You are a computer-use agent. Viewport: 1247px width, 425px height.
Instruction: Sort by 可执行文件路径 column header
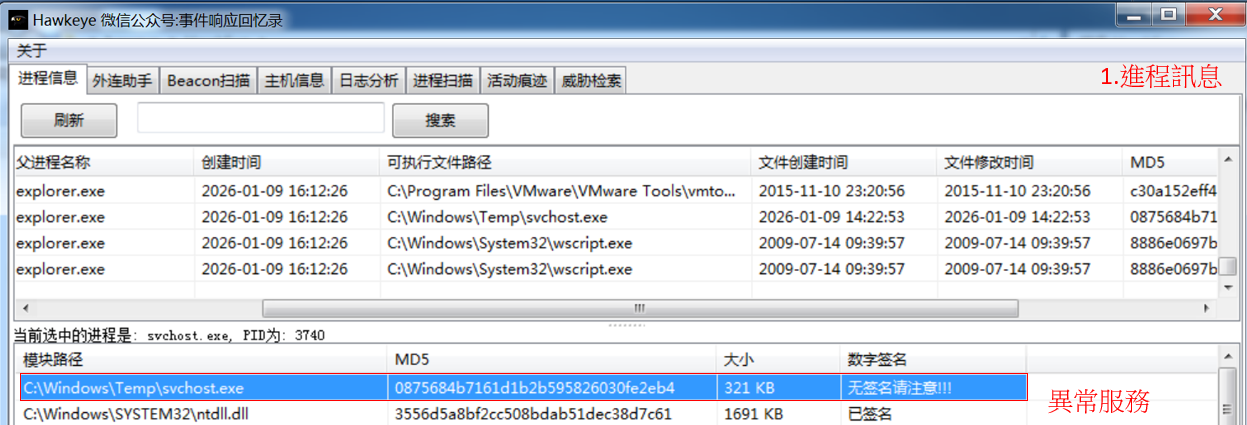point(565,162)
